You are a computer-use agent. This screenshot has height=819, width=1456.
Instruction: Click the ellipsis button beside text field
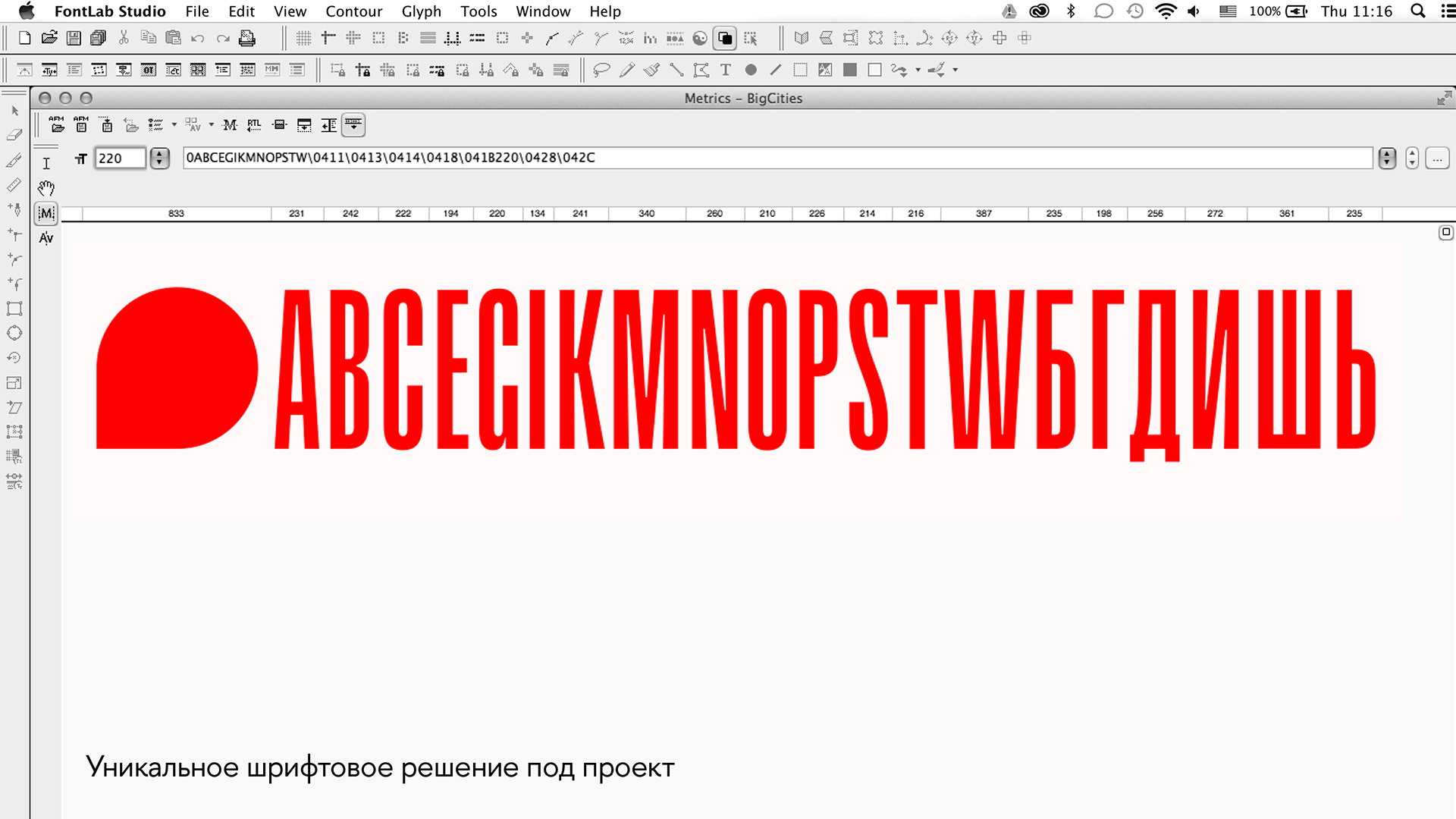(1437, 158)
